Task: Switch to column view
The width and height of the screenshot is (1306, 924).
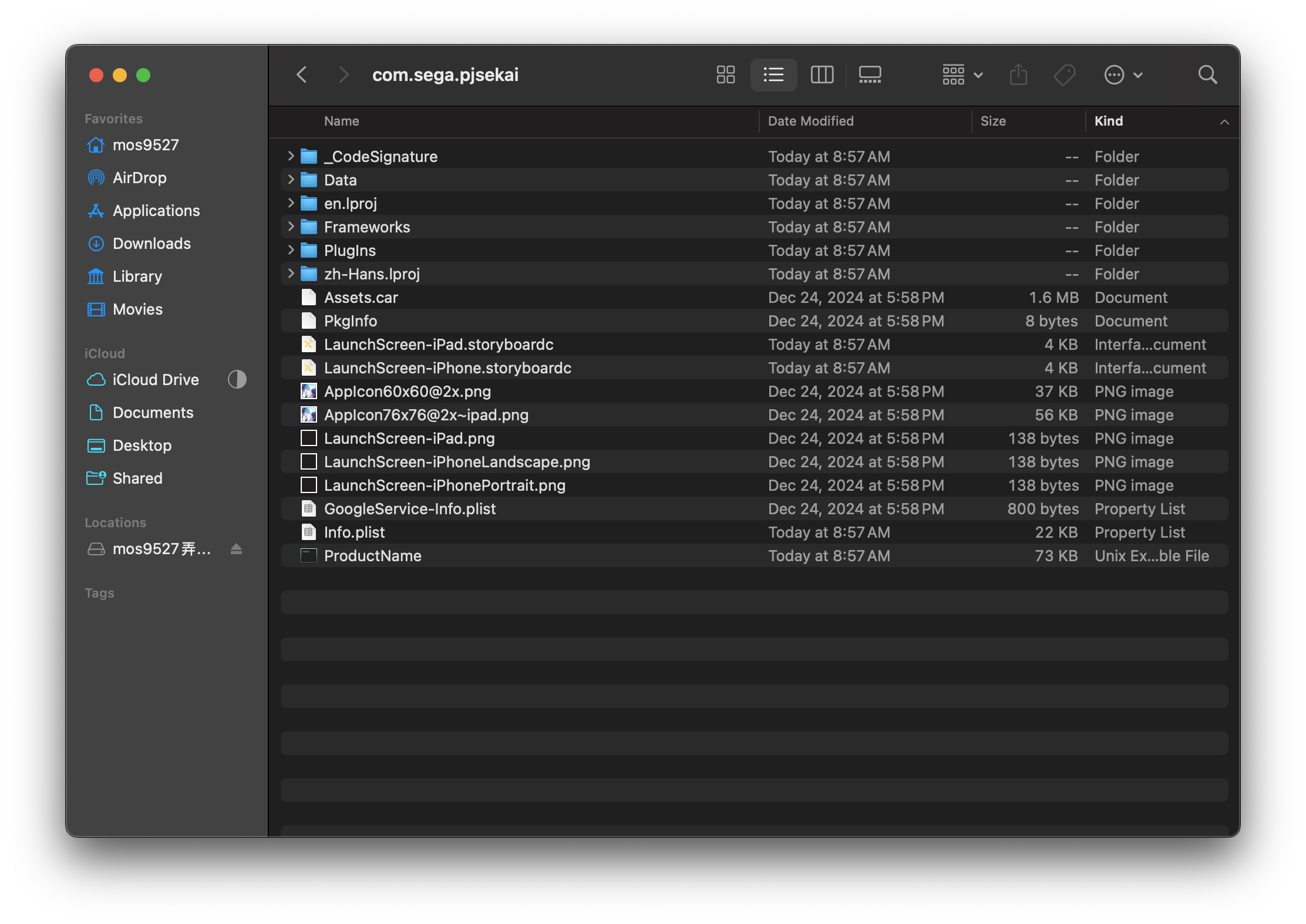Action: point(822,75)
